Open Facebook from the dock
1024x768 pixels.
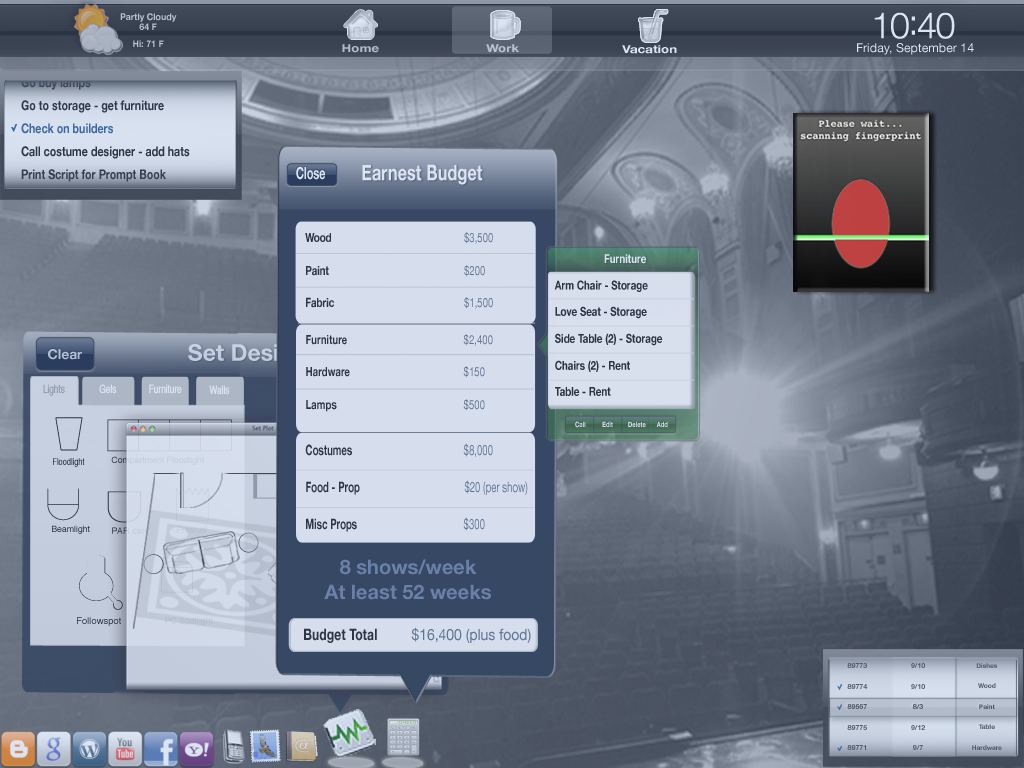pyautogui.click(x=161, y=748)
